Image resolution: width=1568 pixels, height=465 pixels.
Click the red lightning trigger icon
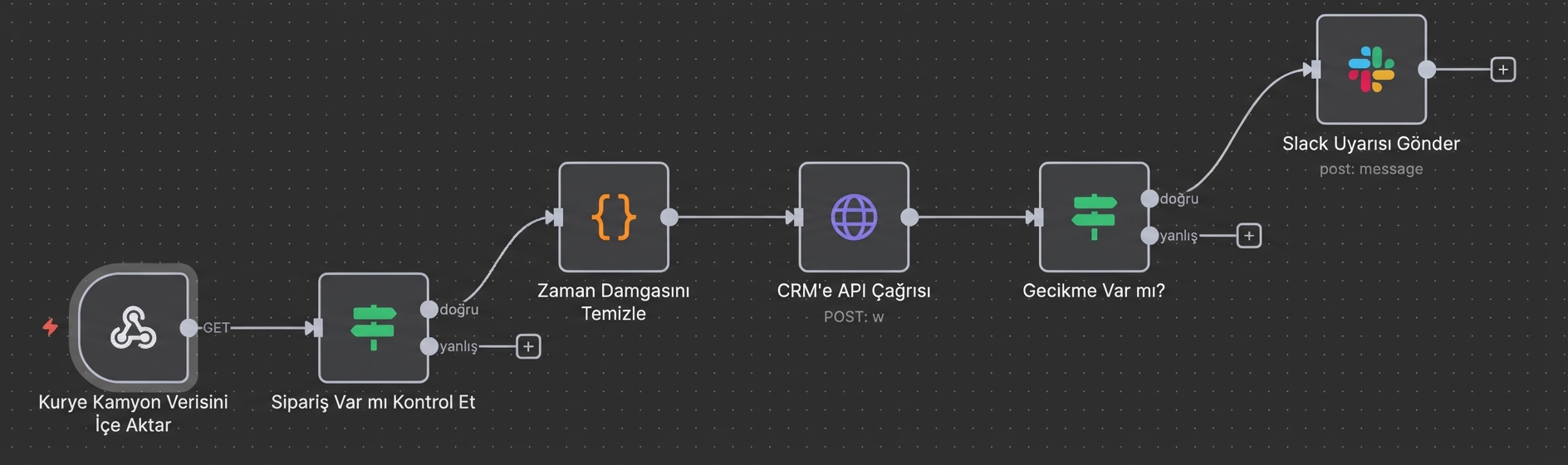point(51,327)
